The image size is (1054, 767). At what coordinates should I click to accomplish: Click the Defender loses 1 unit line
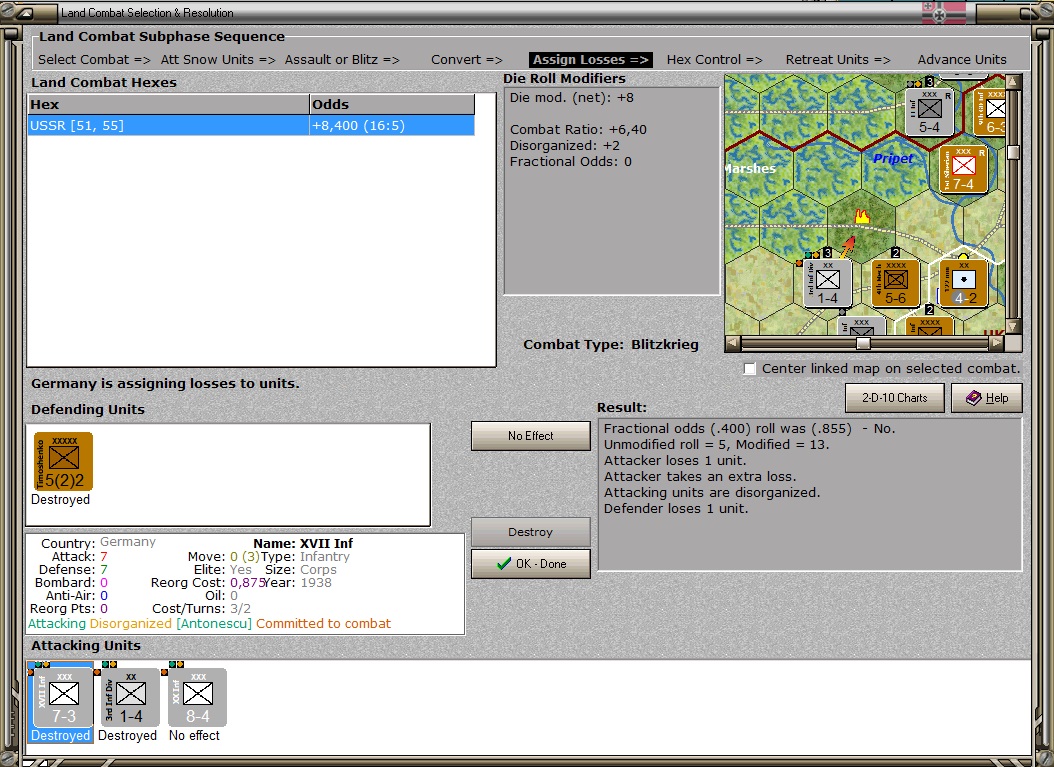[x=676, y=509]
